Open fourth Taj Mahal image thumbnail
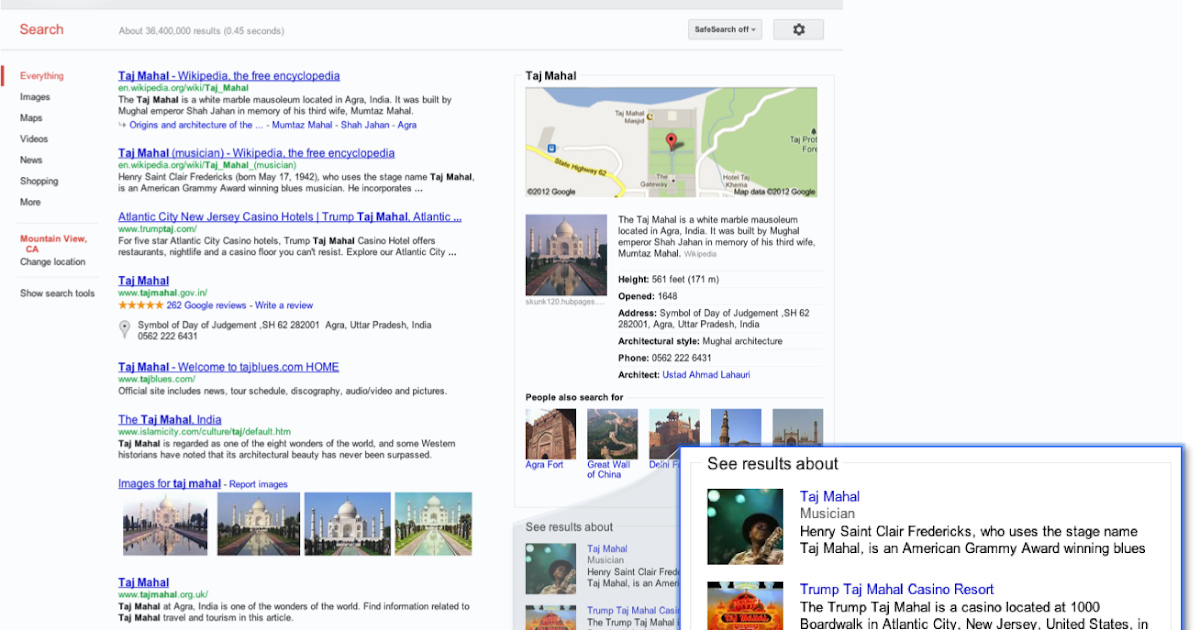1200x630 pixels. click(x=433, y=524)
